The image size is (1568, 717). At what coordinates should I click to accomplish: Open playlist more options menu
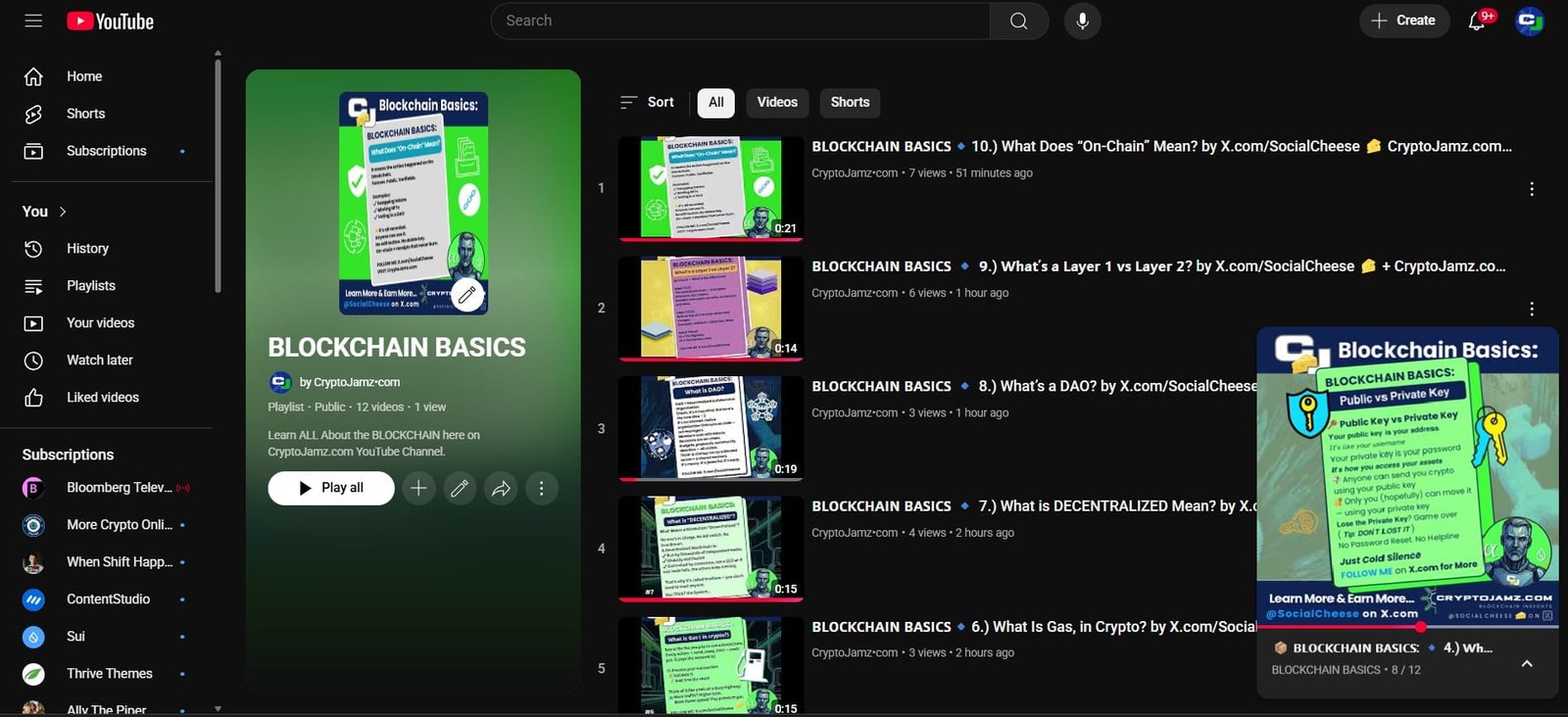[x=542, y=488]
